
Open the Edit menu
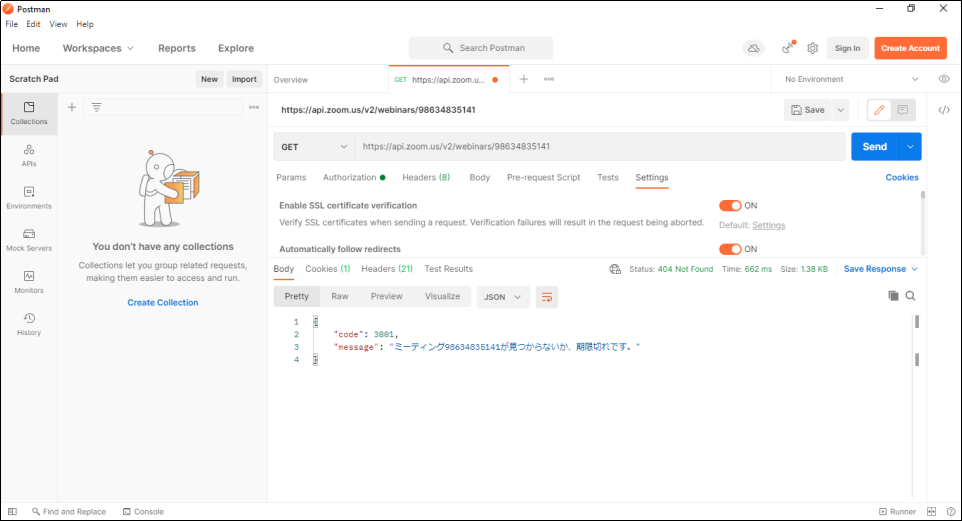coord(33,24)
